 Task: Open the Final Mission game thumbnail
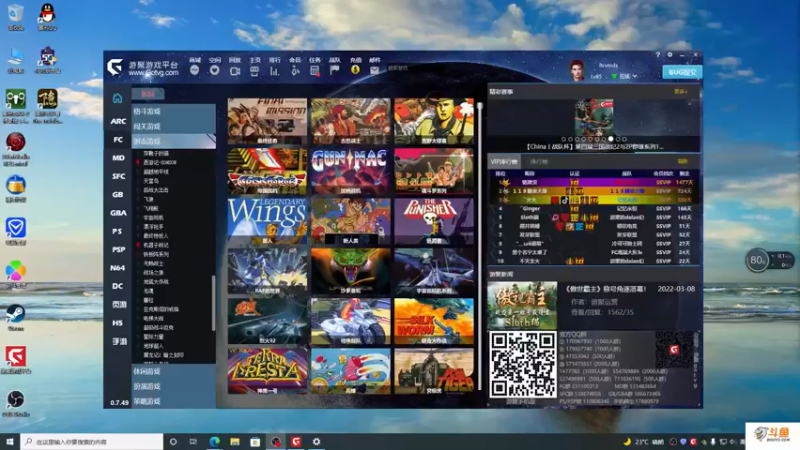pos(267,121)
